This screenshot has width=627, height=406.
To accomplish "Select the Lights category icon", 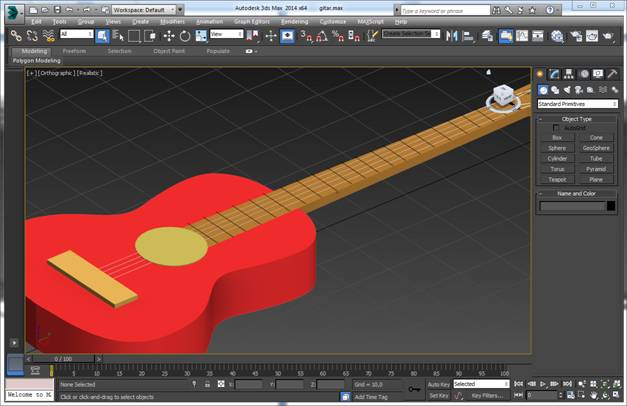I will (569, 90).
